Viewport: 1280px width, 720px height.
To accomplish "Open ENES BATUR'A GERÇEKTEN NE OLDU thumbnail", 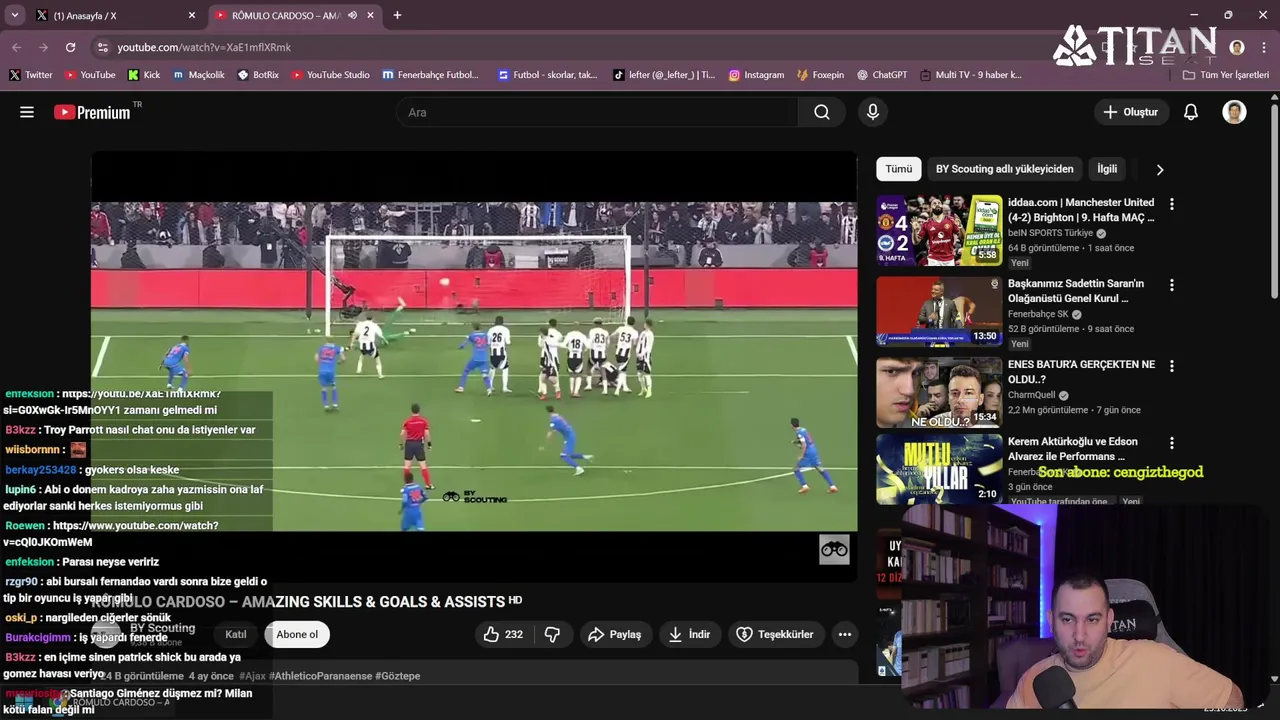I will click(x=939, y=392).
